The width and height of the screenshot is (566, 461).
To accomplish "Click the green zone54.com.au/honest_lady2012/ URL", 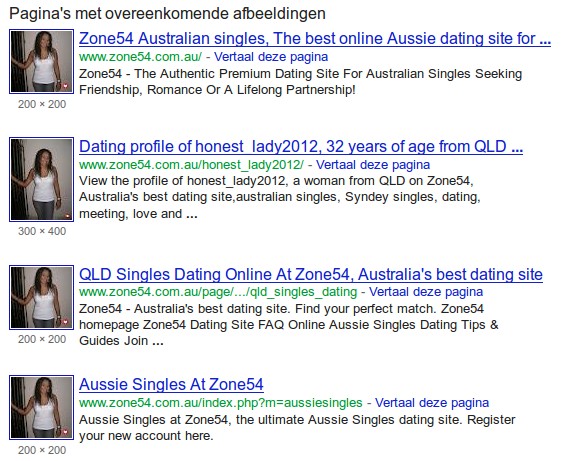I will pos(192,165).
